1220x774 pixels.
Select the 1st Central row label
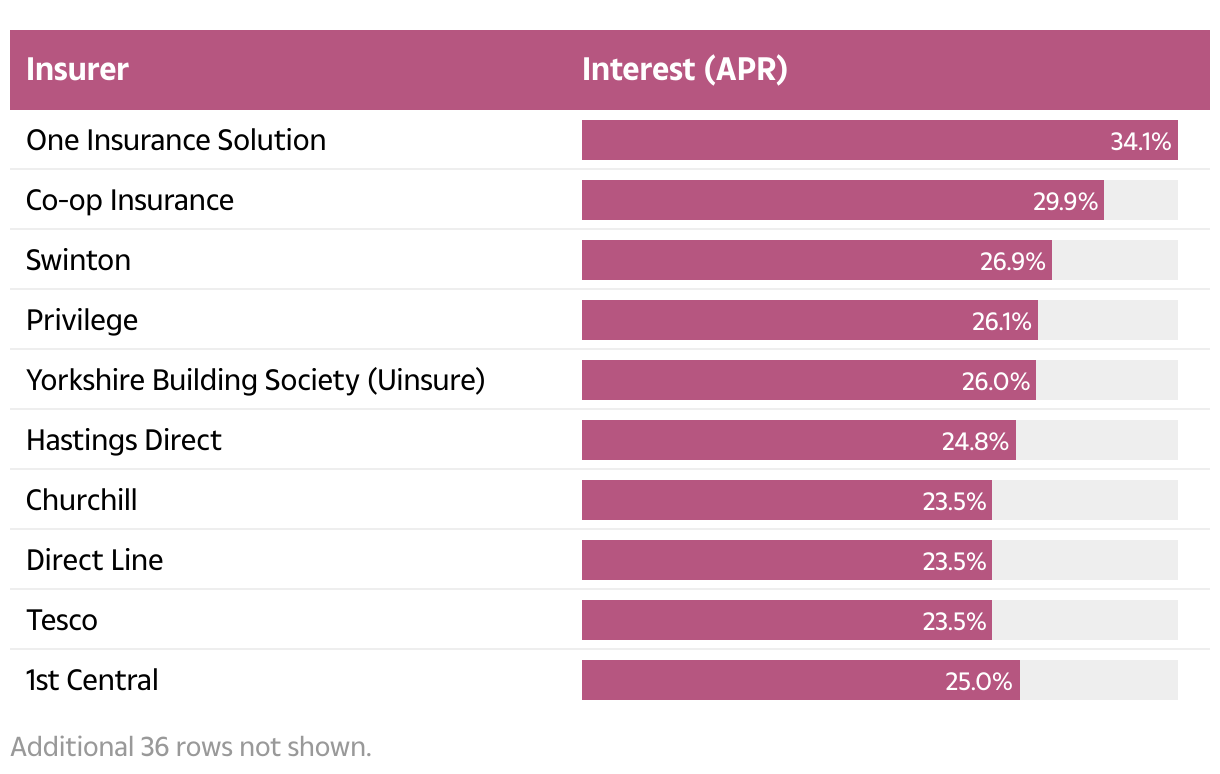[92, 680]
